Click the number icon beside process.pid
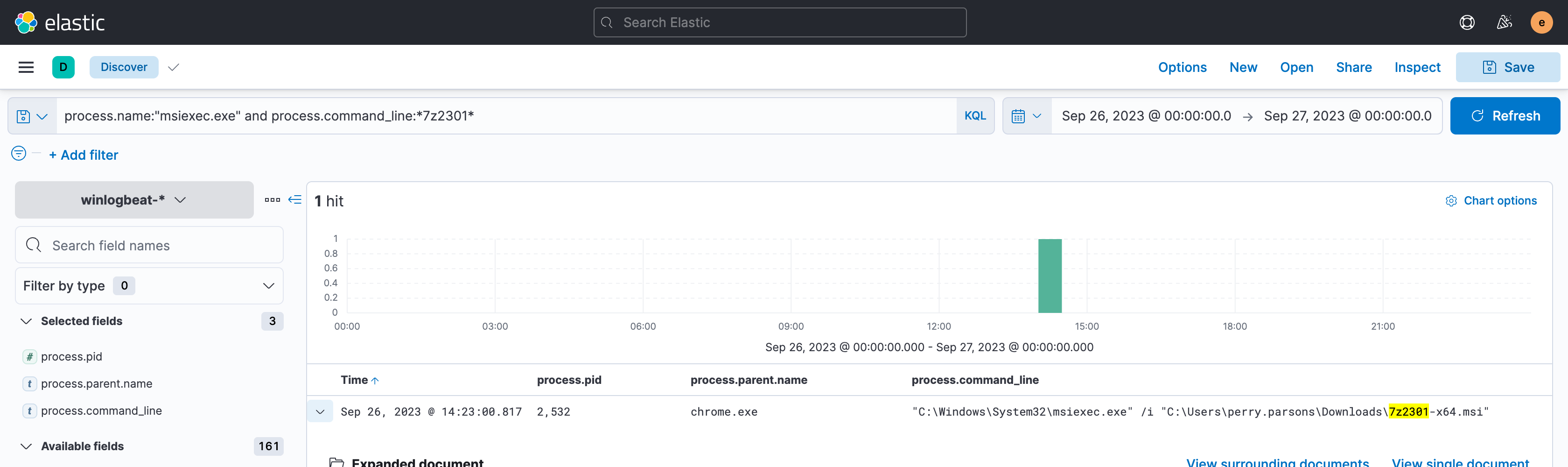 29,357
